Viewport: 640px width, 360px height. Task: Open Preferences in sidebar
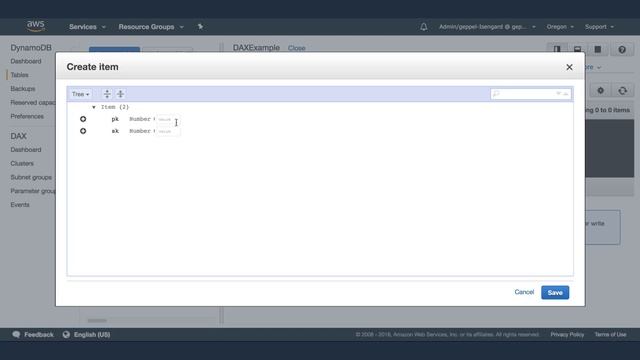point(27,116)
